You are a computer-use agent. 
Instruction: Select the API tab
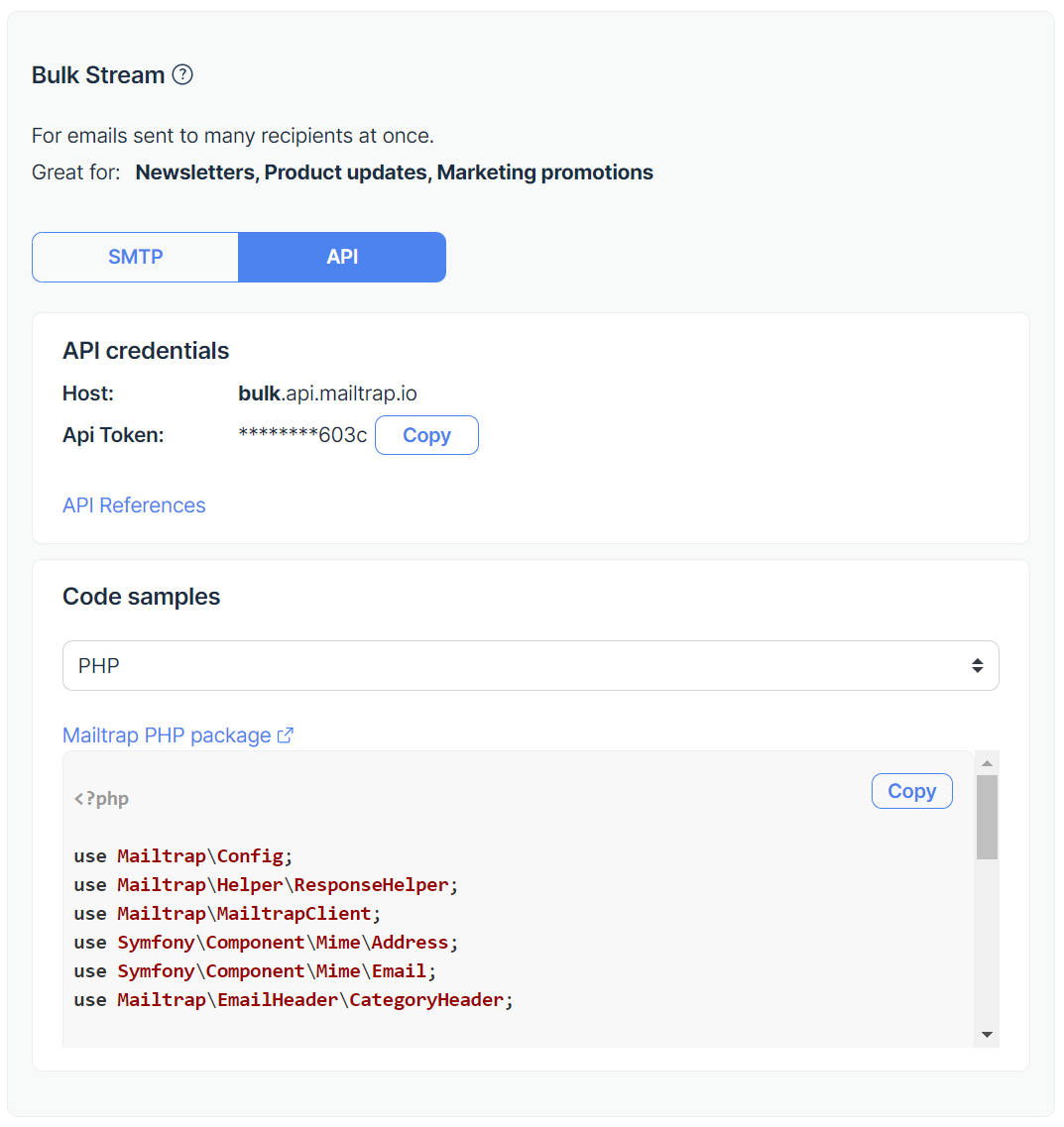pyautogui.click(x=342, y=257)
